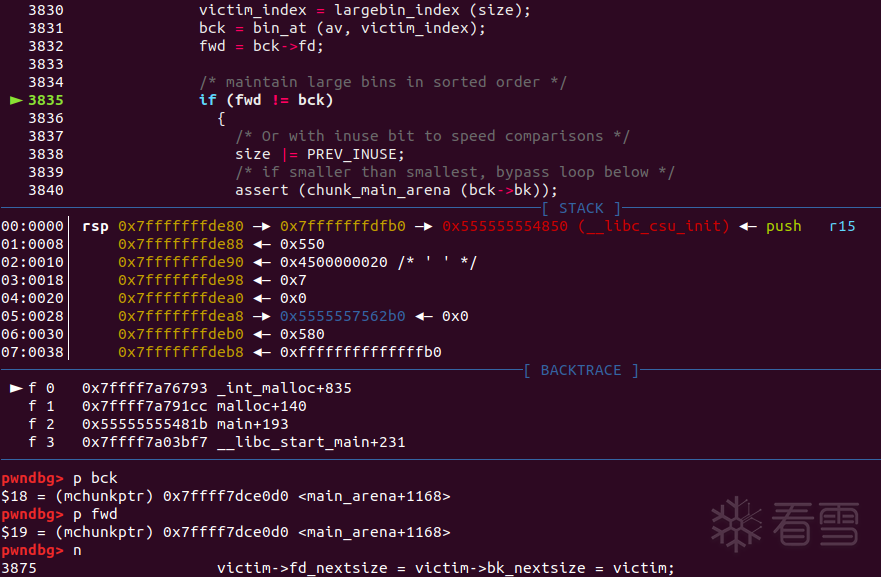Click the green push instruction text
Image resolution: width=881 pixels, height=577 pixels.
pyautogui.click(x=783, y=226)
